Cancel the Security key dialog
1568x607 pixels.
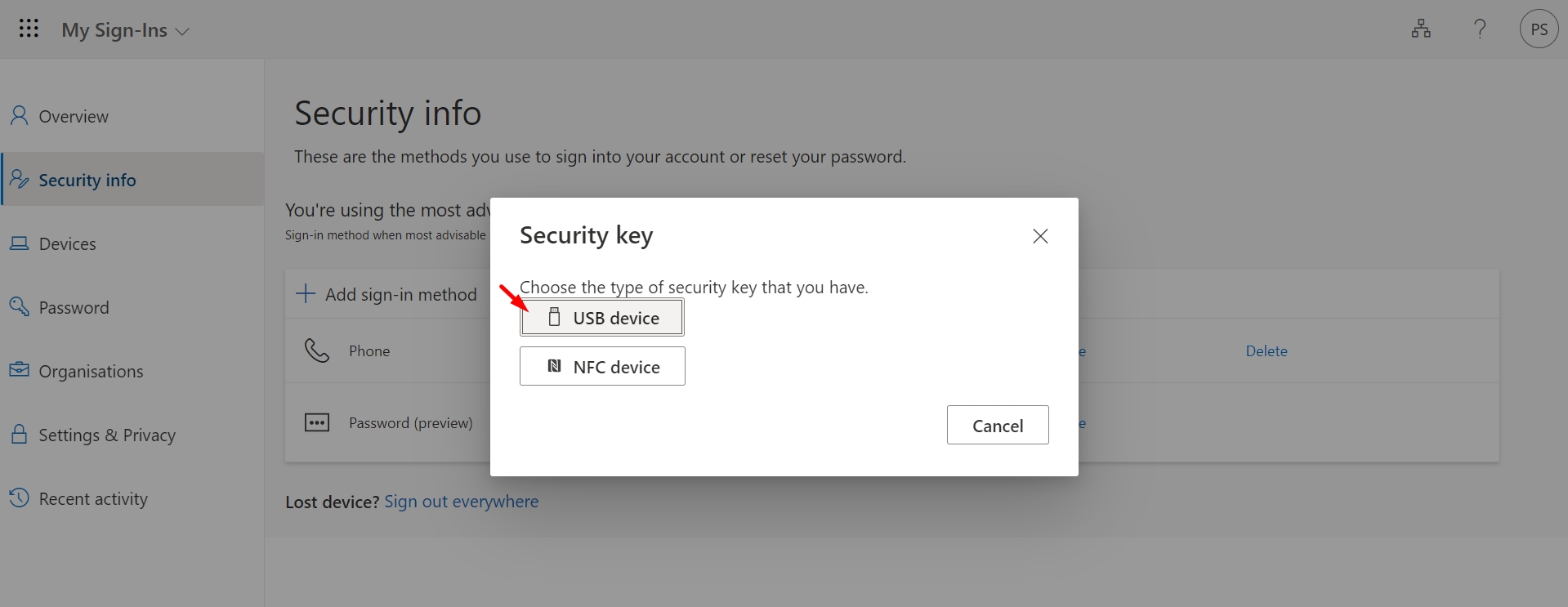[x=998, y=425]
